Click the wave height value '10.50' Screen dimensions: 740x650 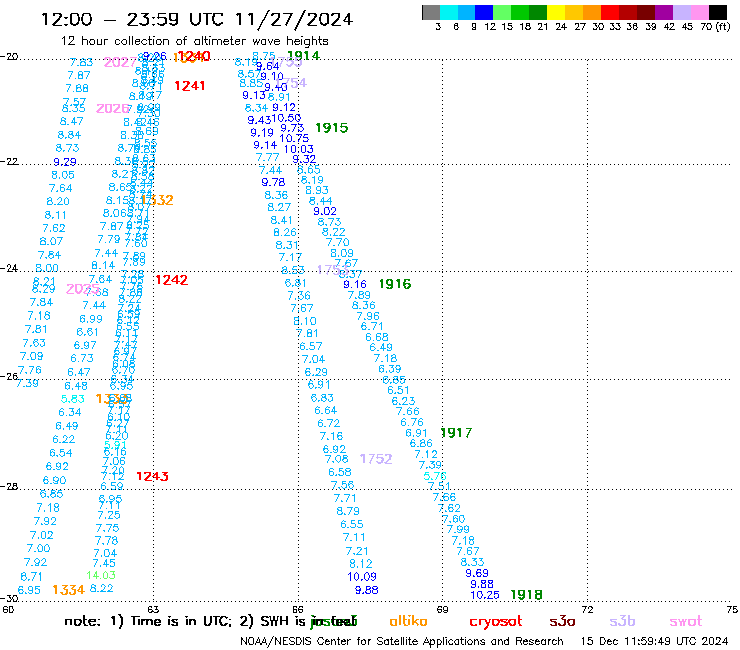pyautogui.click(x=286, y=118)
